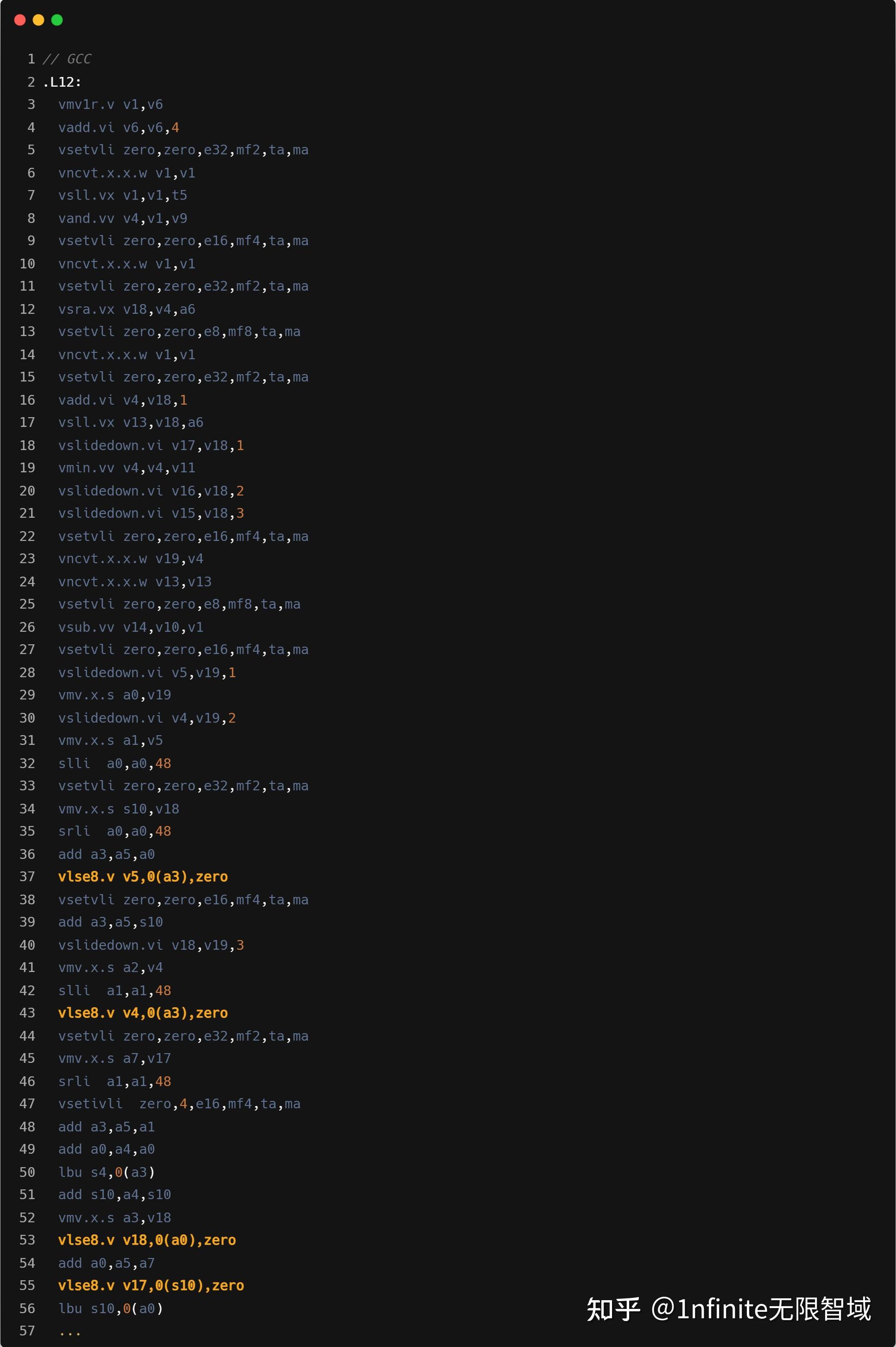The image size is (896, 1347).
Task: Click the highlighted vlse8.v v5,0(a3),zero line
Action: coord(143,877)
